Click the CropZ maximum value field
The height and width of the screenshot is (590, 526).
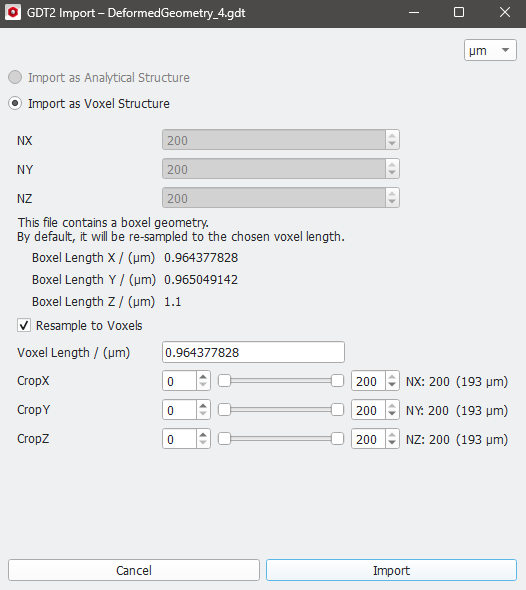(x=368, y=439)
